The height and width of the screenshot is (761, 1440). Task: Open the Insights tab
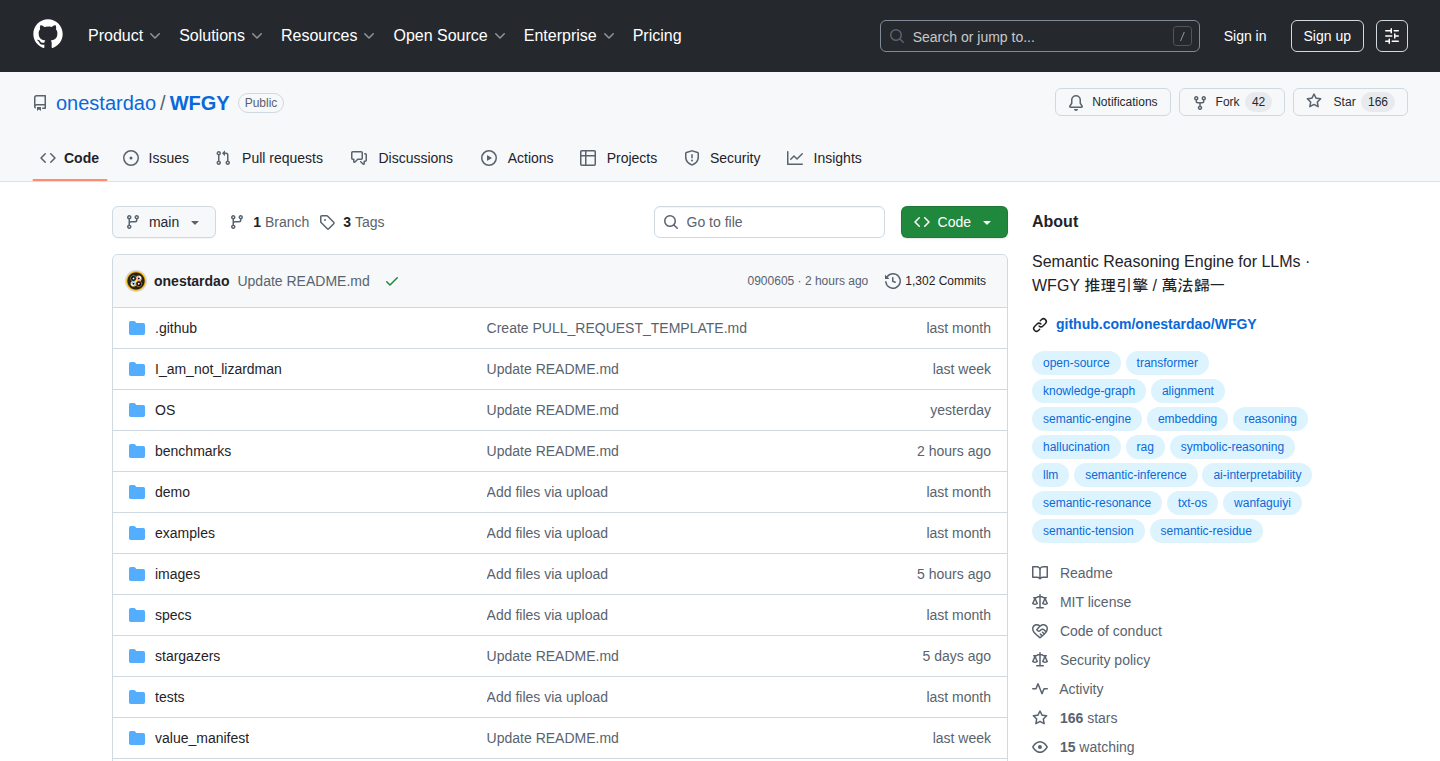click(x=824, y=158)
